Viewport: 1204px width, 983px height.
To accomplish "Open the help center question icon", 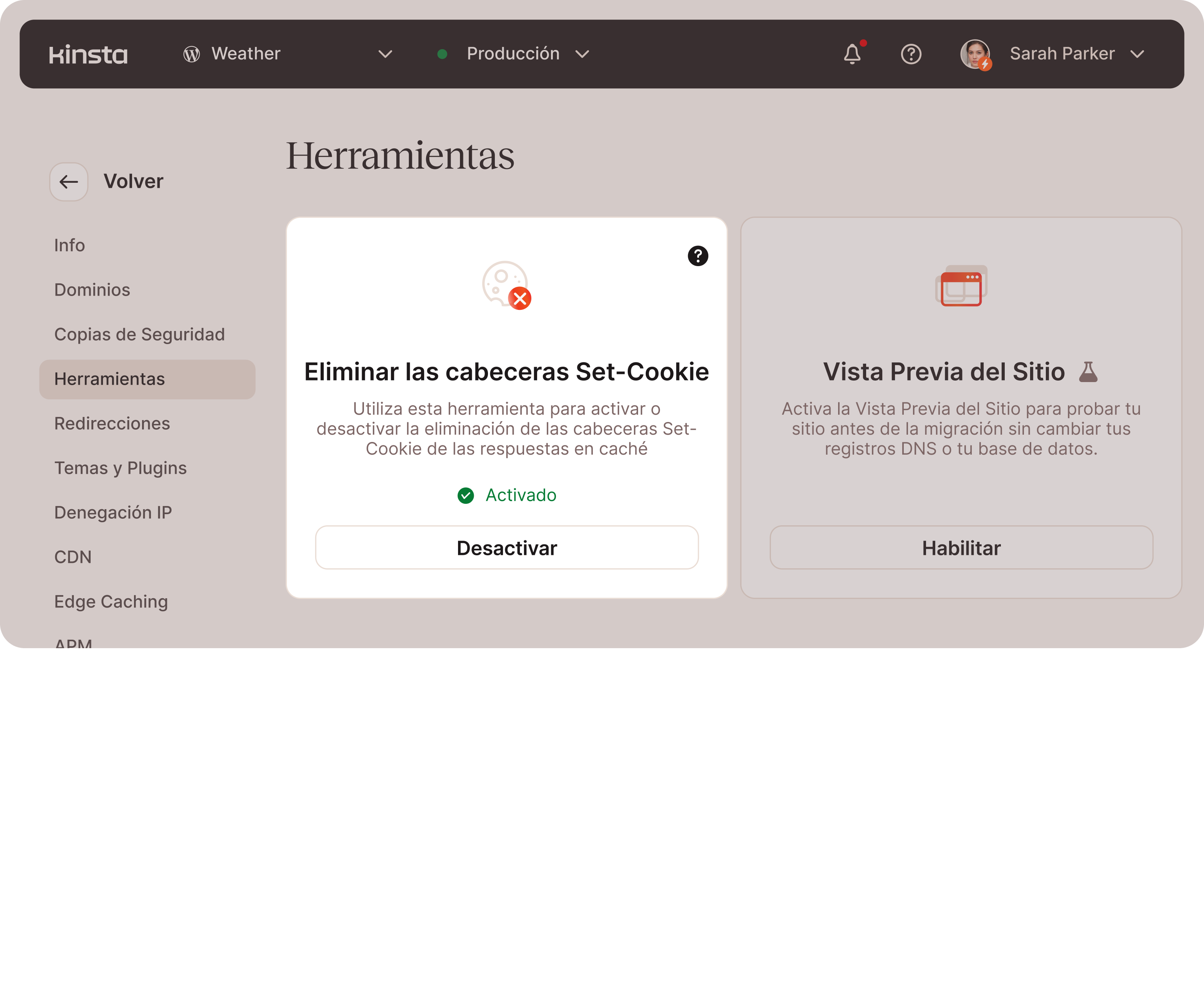I will [x=911, y=55].
